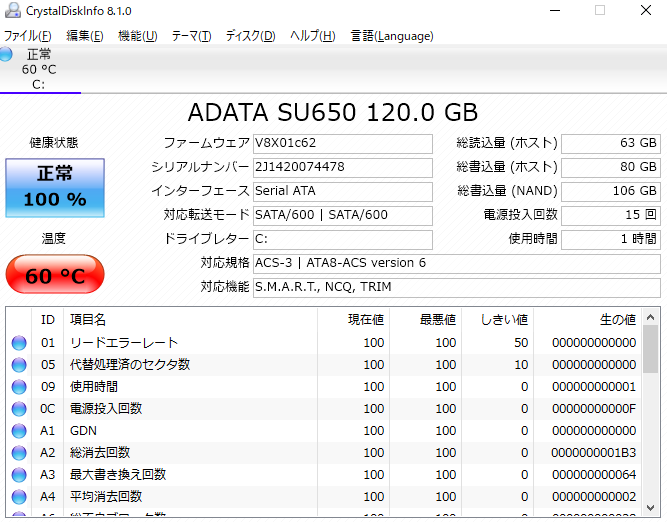The width and height of the screenshot is (667, 522).
Task: Select the リードエラーレート attribute row text
Action: 124,343
